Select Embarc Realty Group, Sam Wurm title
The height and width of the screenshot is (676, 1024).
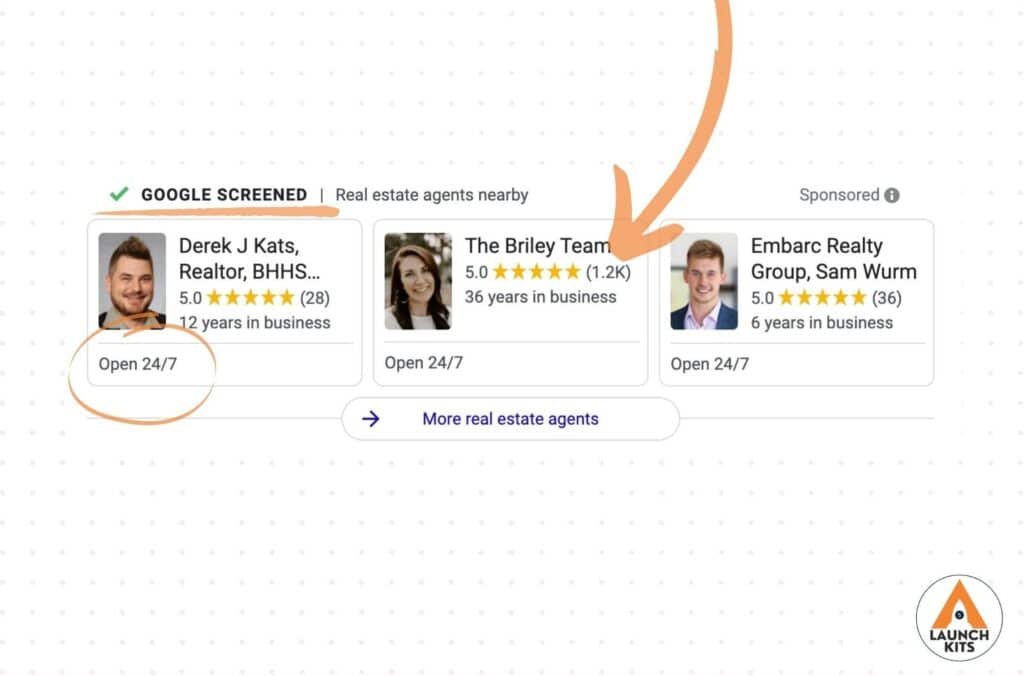(833, 259)
